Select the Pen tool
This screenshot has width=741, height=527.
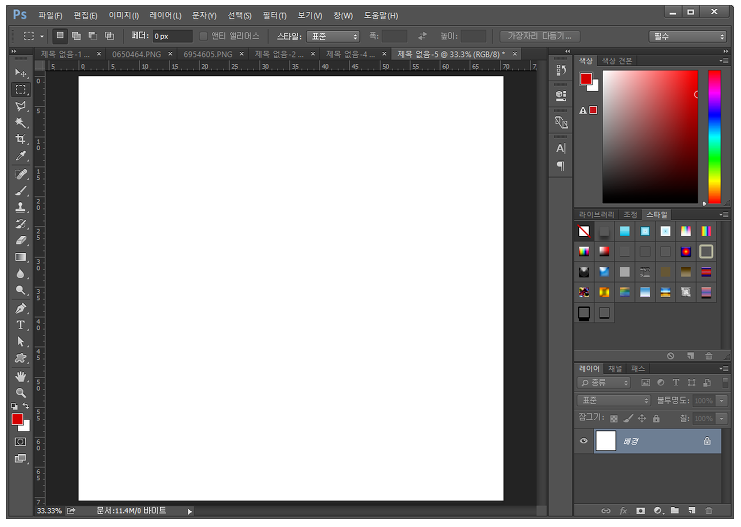(x=21, y=309)
